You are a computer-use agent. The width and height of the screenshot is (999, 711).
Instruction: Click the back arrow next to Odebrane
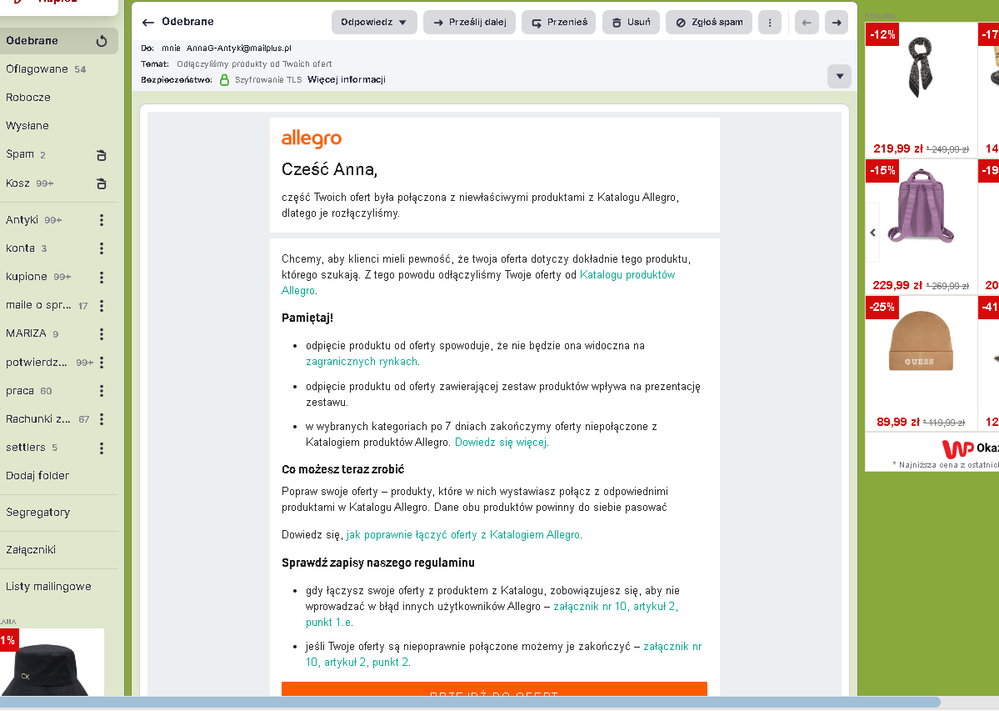pos(148,22)
